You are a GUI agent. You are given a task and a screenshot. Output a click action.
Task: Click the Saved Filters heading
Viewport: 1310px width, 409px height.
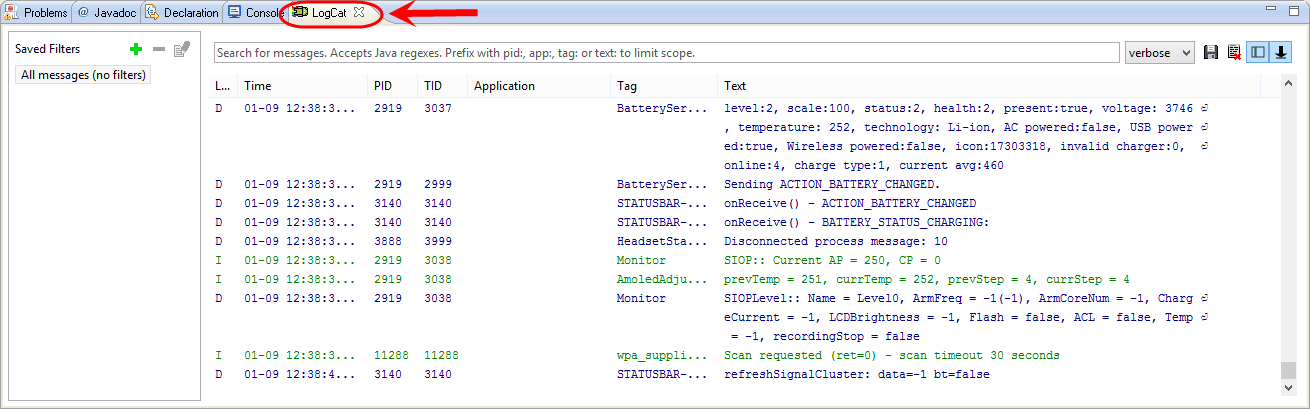click(47, 49)
